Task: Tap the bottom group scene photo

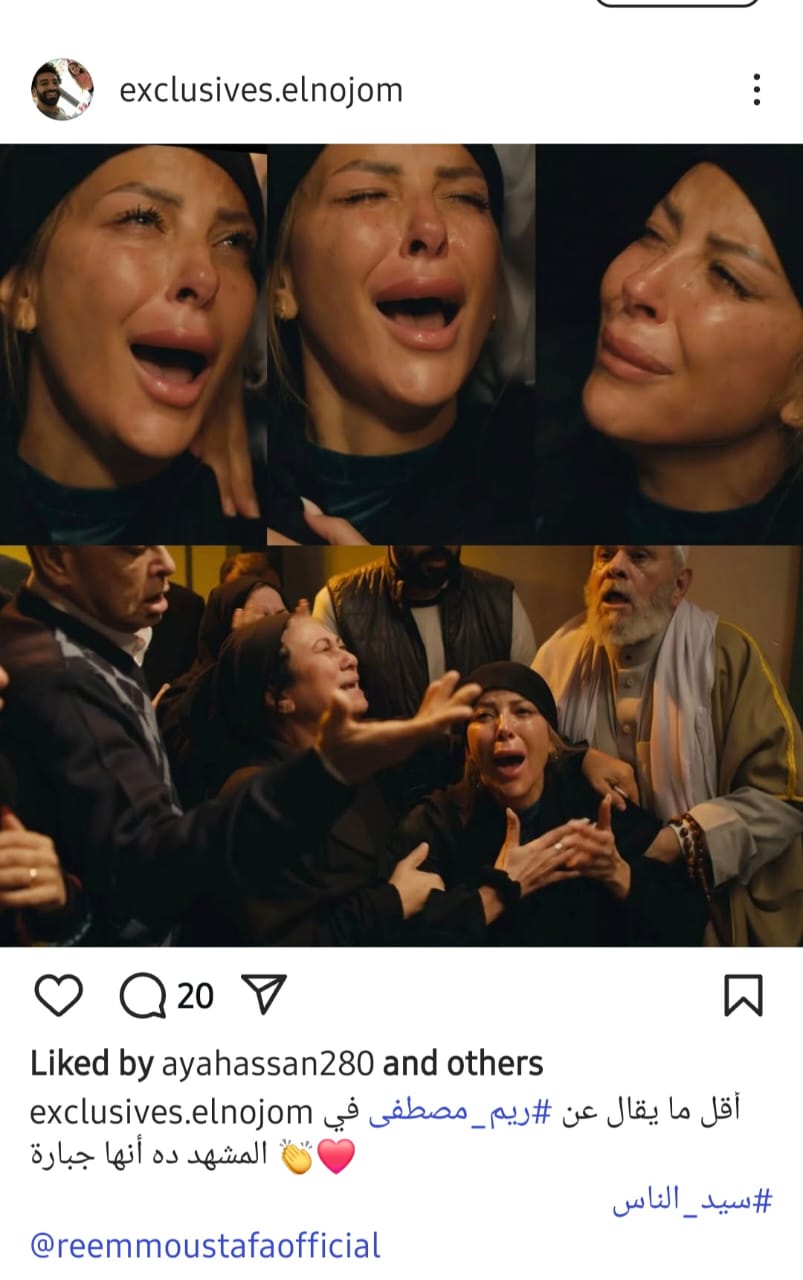Action: point(401,746)
